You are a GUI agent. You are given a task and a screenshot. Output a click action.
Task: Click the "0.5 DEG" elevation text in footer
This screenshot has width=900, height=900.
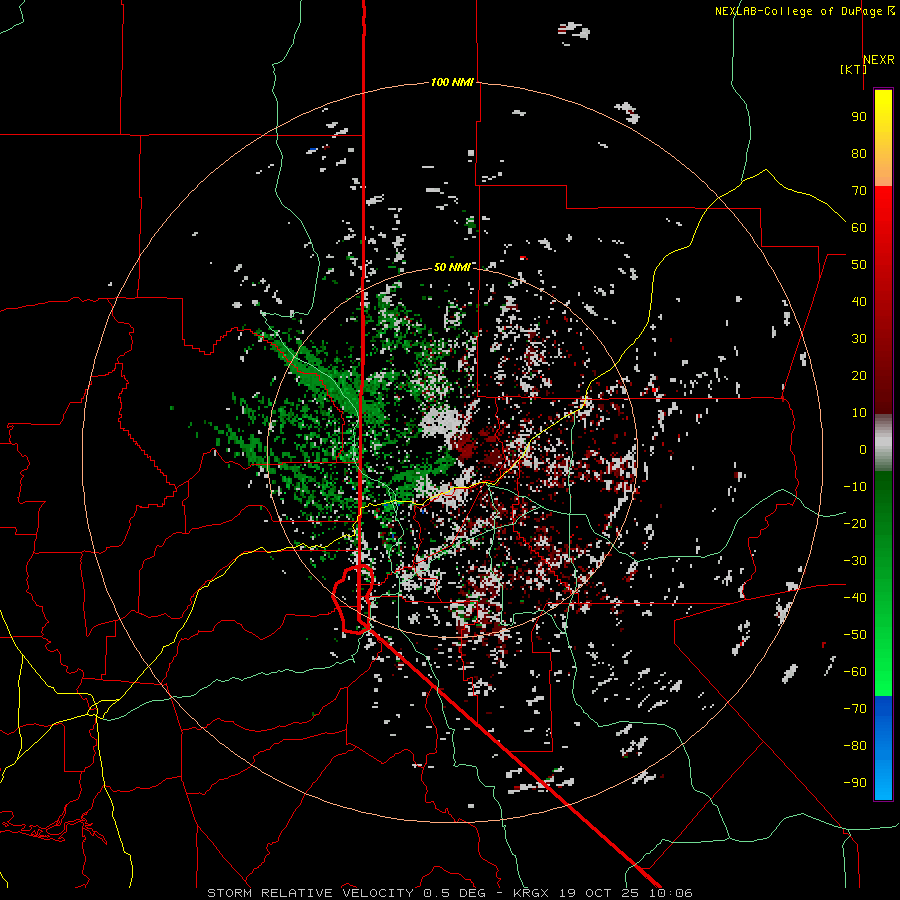[x=455, y=893]
